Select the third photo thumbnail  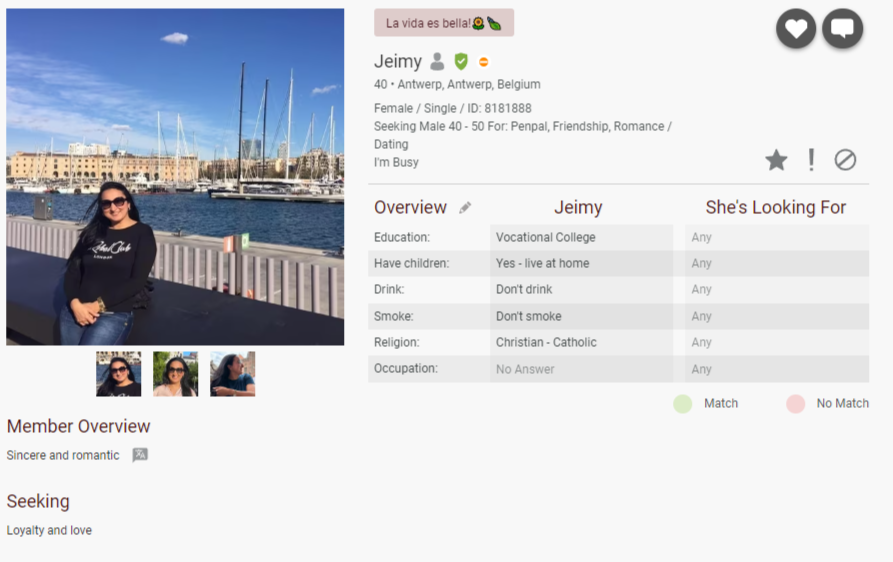pyautogui.click(x=232, y=374)
